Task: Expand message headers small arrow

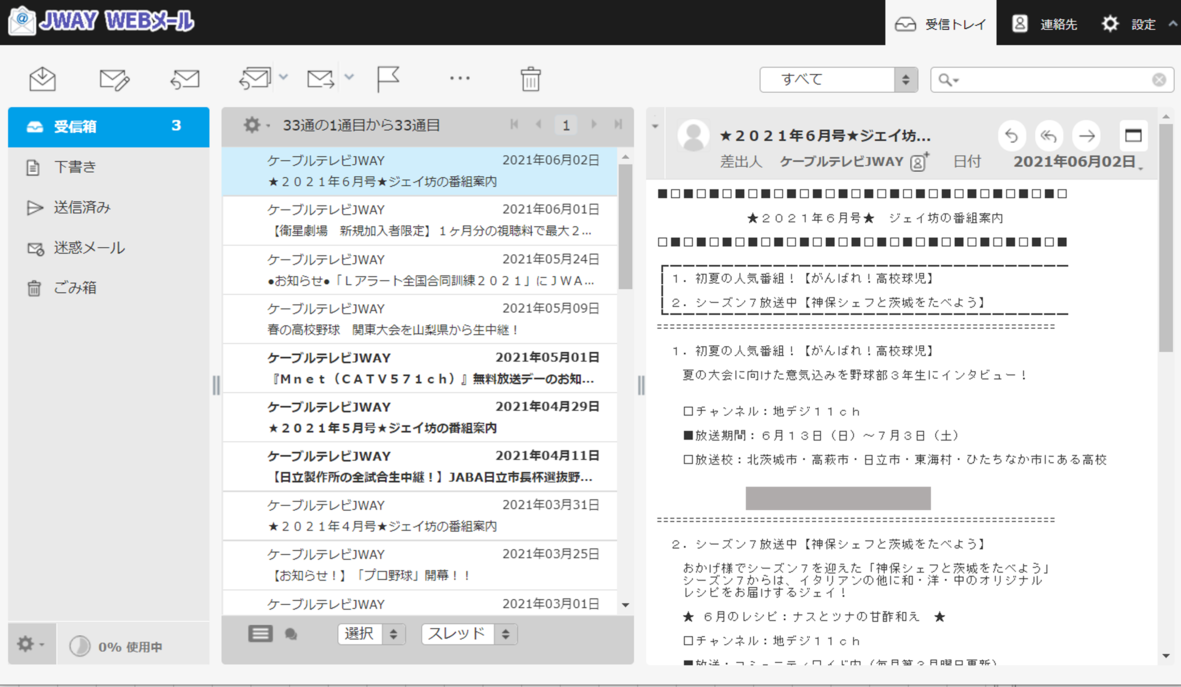Action: [x=655, y=126]
